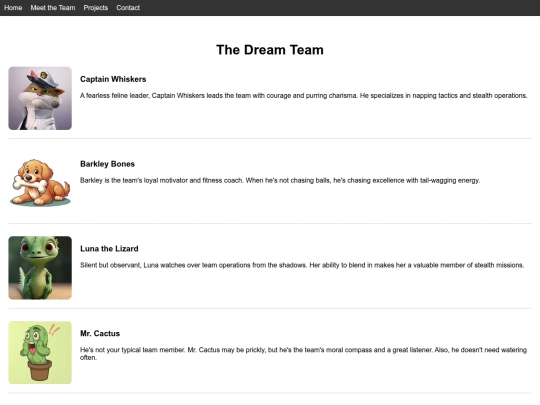Click the Barkley Bones name heading

pyautogui.click(x=107, y=164)
